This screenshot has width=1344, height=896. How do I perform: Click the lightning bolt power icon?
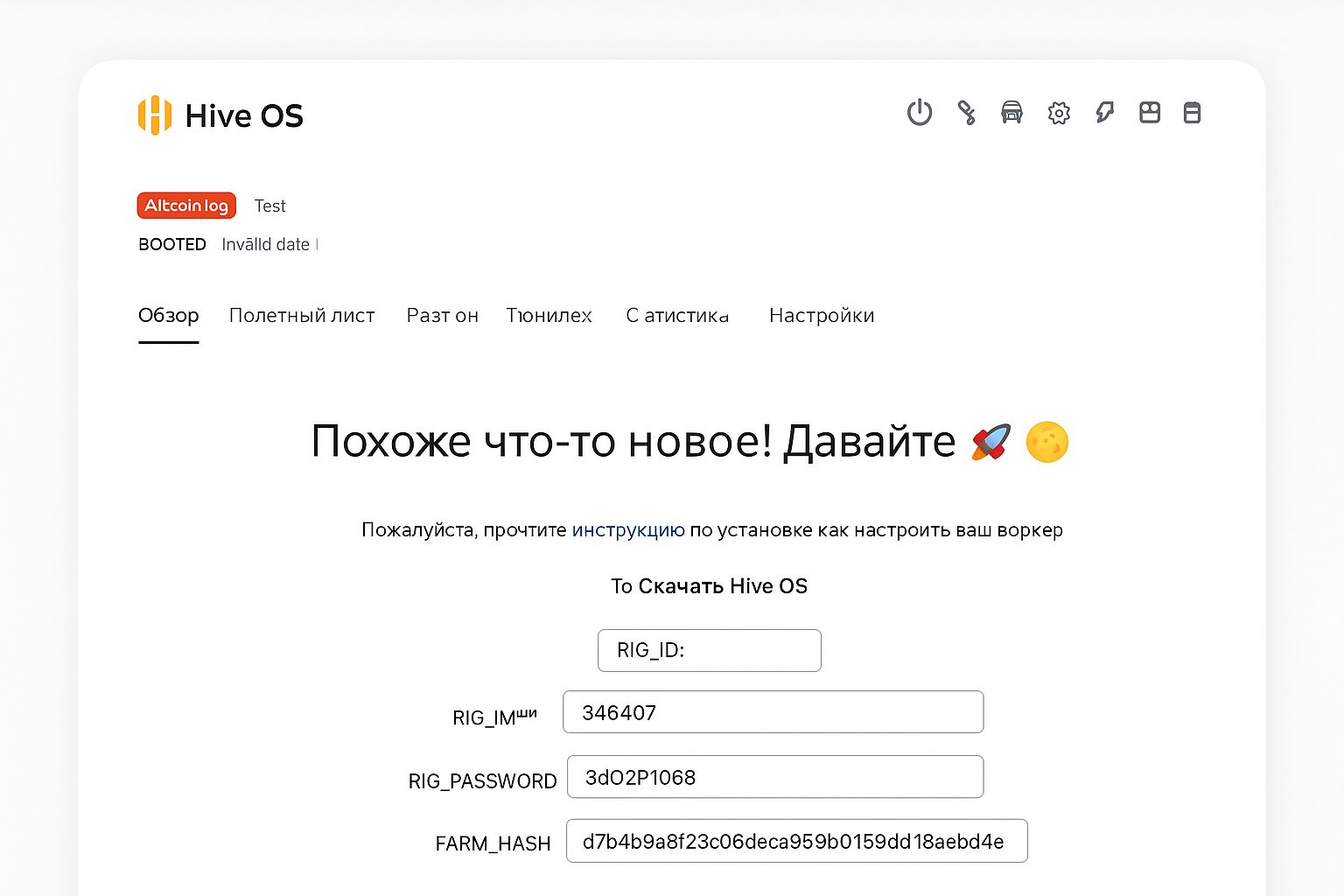[1103, 113]
